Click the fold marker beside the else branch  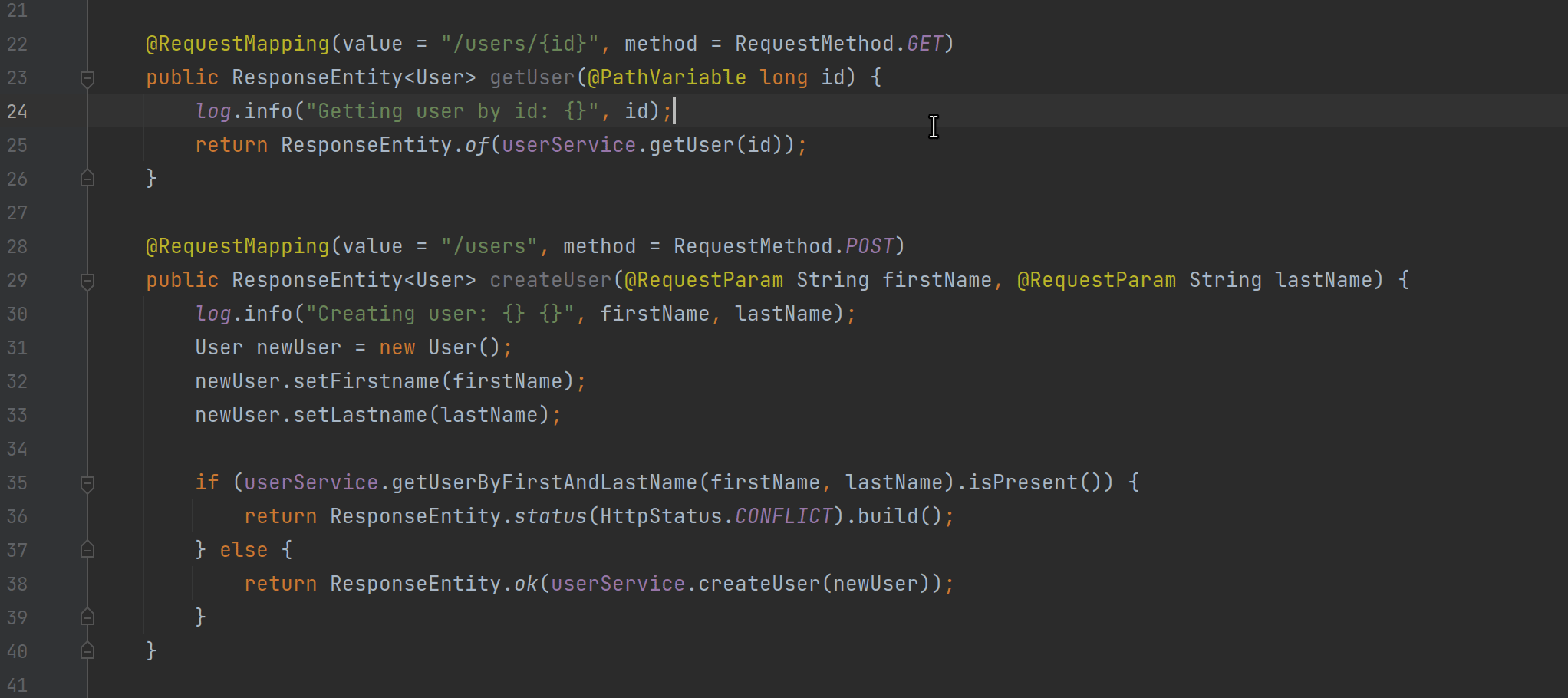[x=87, y=550]
